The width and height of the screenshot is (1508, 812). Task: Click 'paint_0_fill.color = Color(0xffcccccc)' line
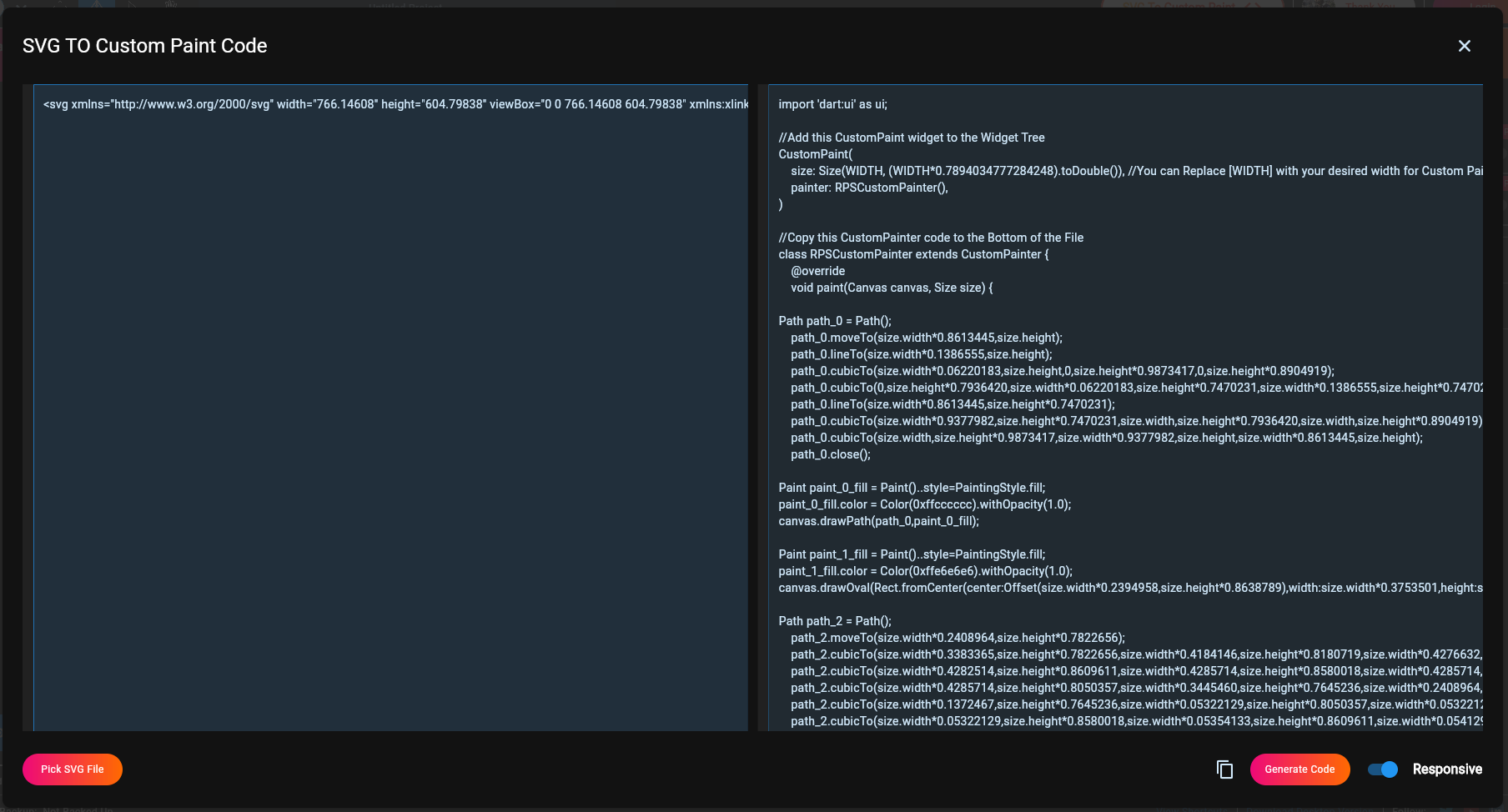[924, 504]
